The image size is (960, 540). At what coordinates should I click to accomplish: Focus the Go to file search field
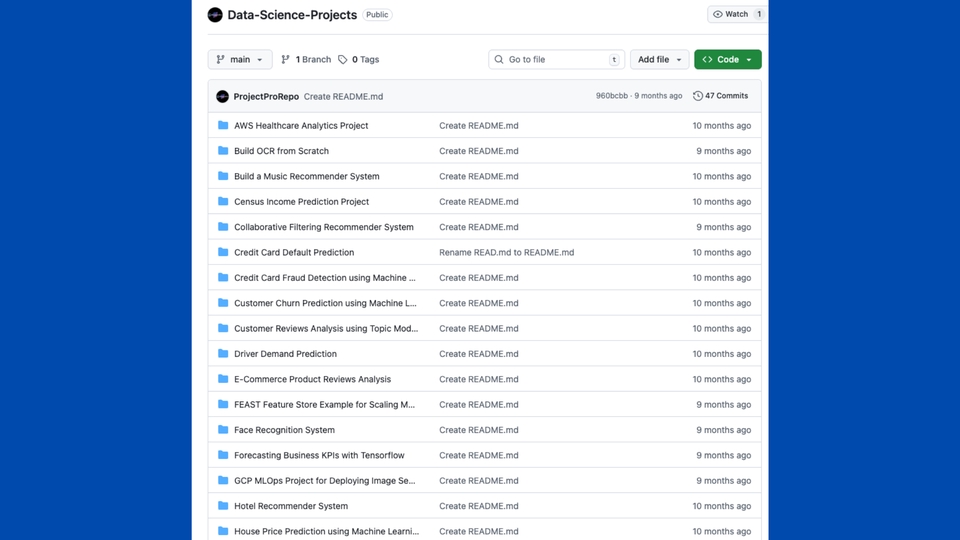coord(556,59)
